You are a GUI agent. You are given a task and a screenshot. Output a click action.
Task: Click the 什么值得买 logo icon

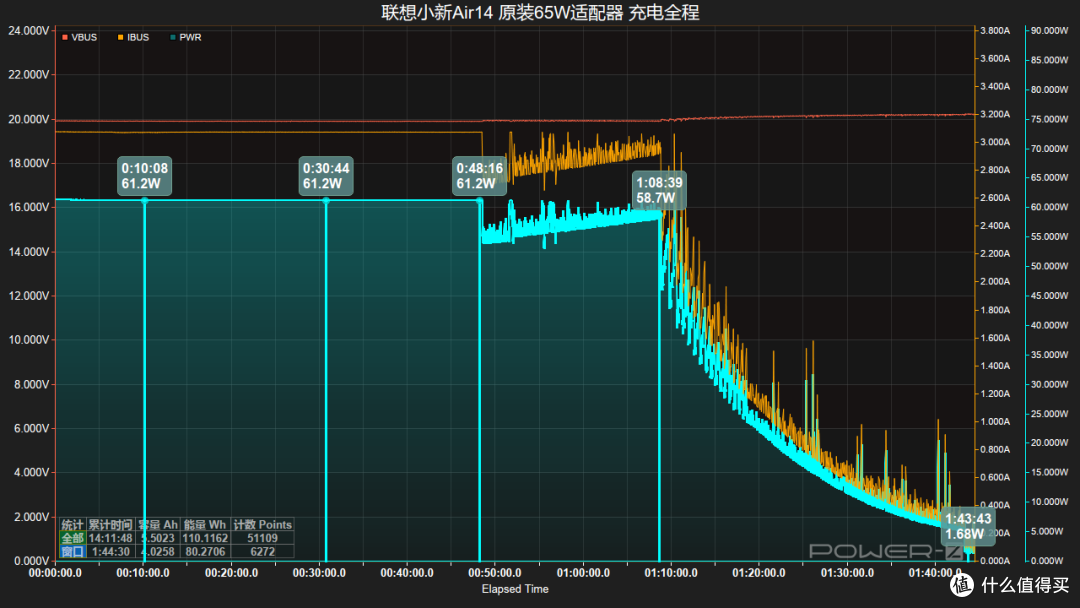point(962,585)
